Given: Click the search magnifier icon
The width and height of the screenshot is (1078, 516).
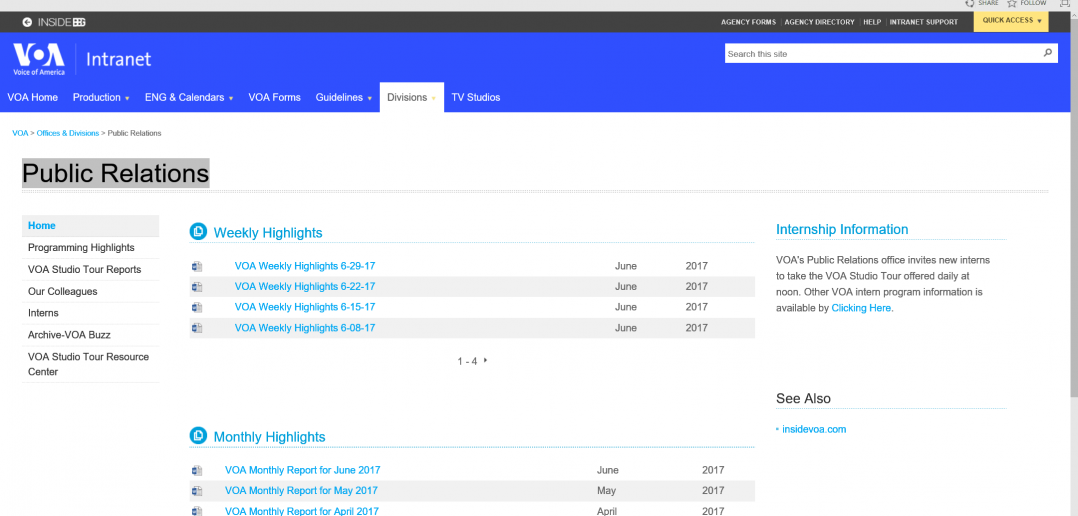Looking at the screenshot, I should [1048, 53].
